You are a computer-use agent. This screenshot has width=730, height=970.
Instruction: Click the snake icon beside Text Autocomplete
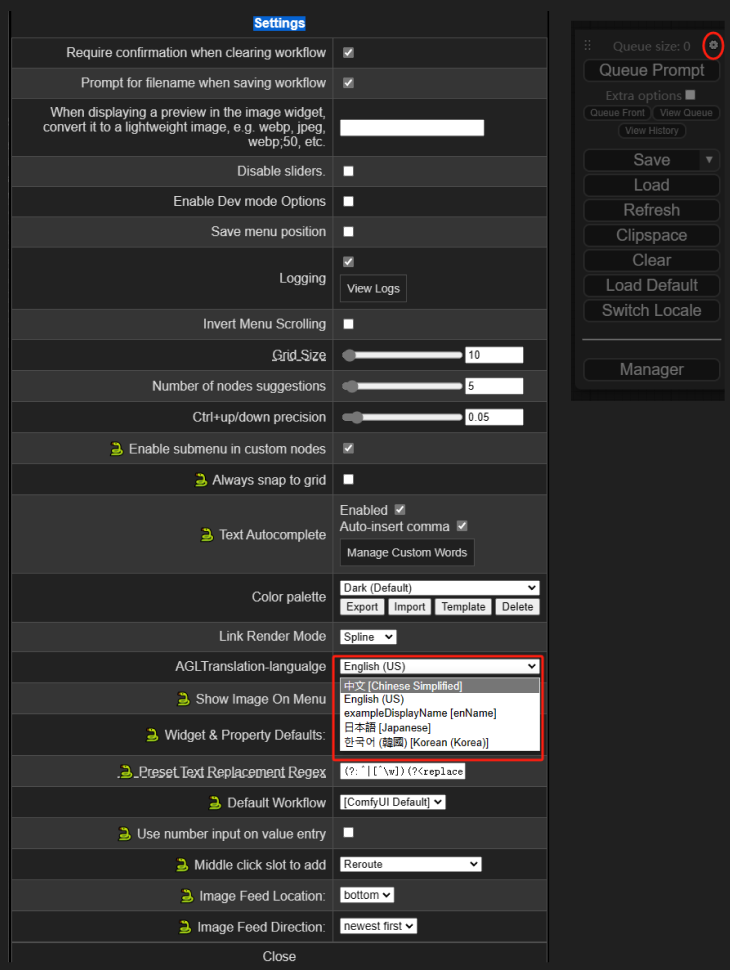[x=207, y=535]
